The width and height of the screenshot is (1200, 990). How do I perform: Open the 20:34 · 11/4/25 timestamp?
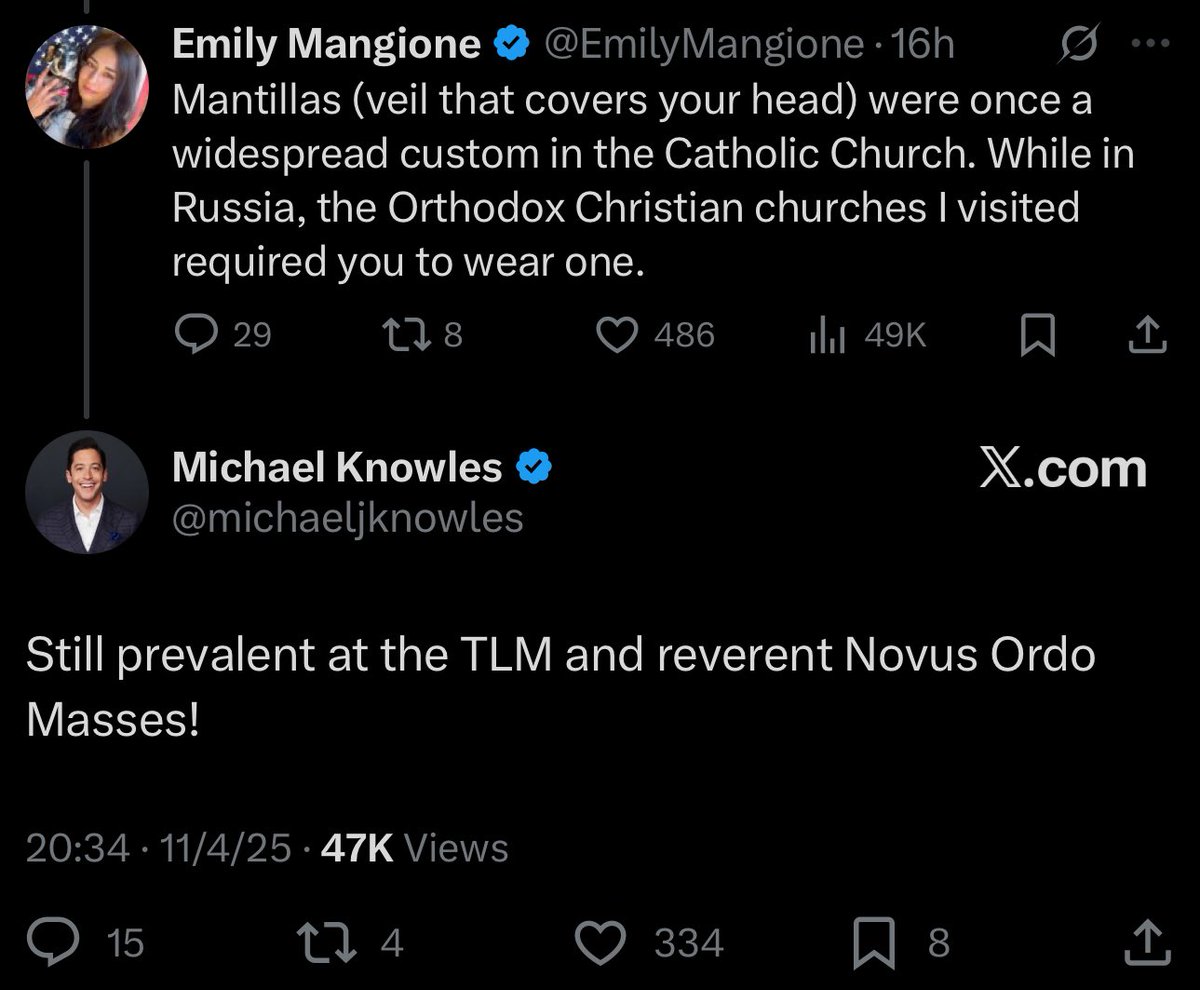tap(159, 849)
